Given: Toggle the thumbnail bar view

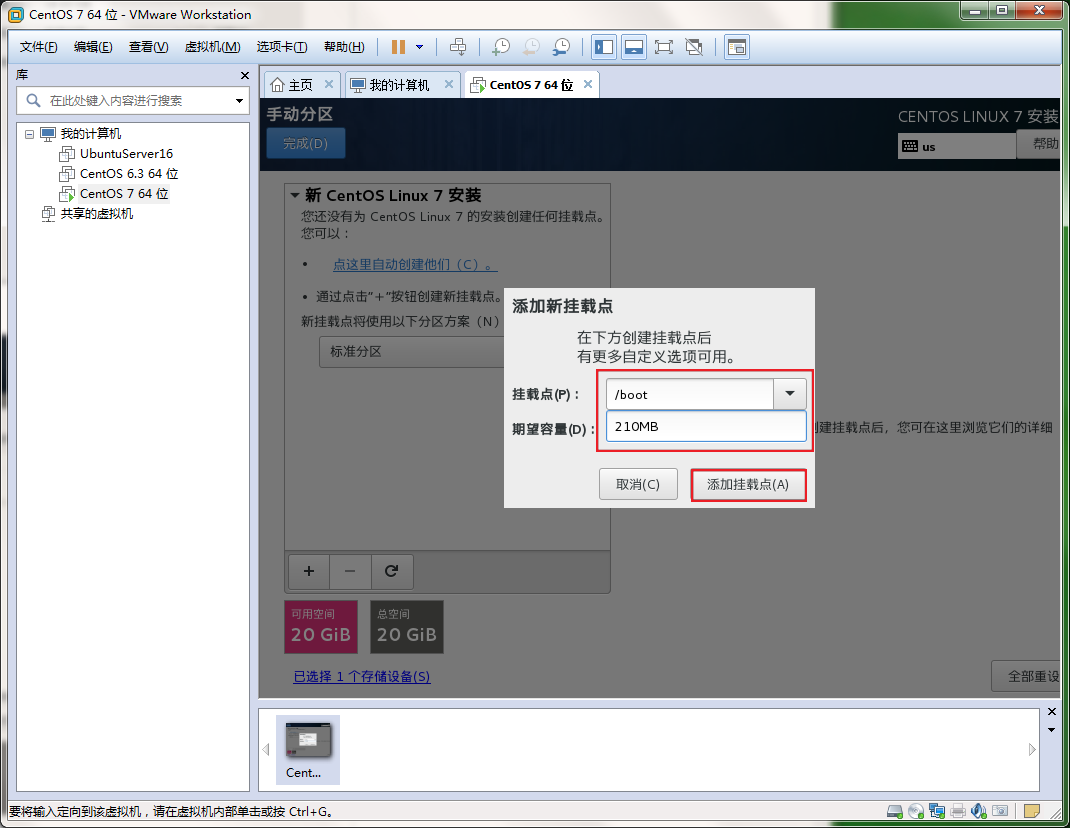Looking at the screenshot, I should [x=634, y=47].
